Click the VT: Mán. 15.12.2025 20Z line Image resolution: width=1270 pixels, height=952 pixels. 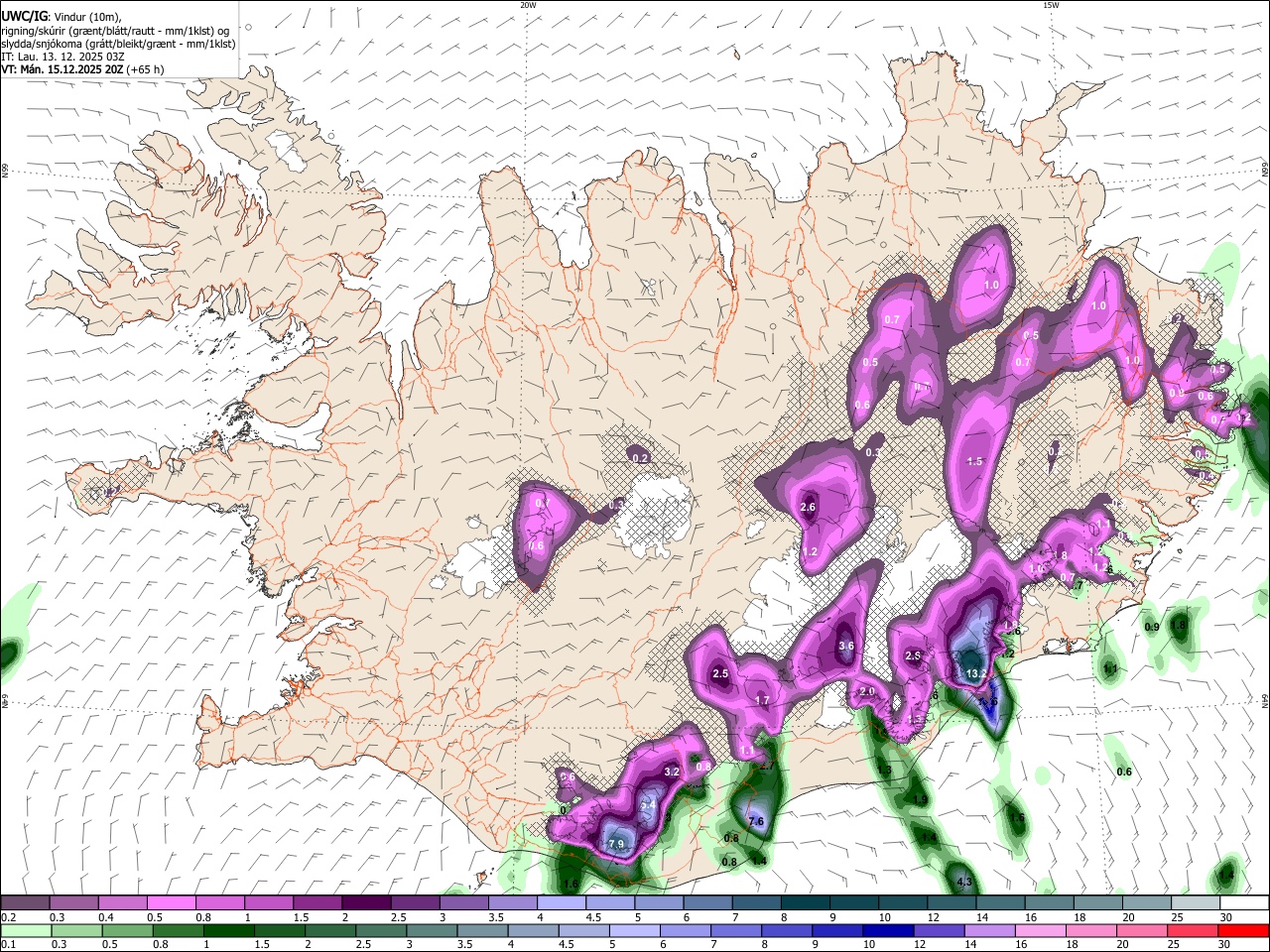pyautogui.click(x=83, y=69)
